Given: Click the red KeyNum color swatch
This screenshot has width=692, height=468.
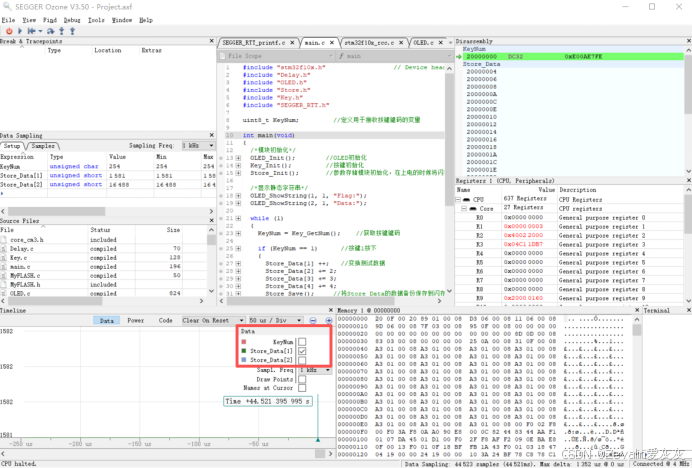Looking at the screenshot, I should pos(244,342).
